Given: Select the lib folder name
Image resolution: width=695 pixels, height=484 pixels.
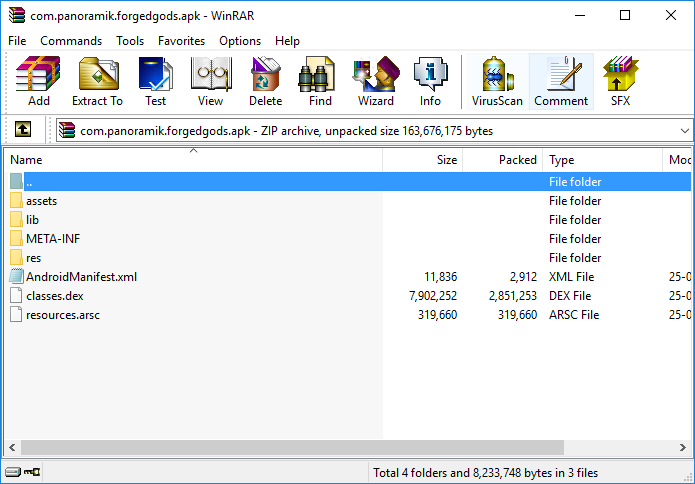Looking at the screenshot, I should point(32,220).
